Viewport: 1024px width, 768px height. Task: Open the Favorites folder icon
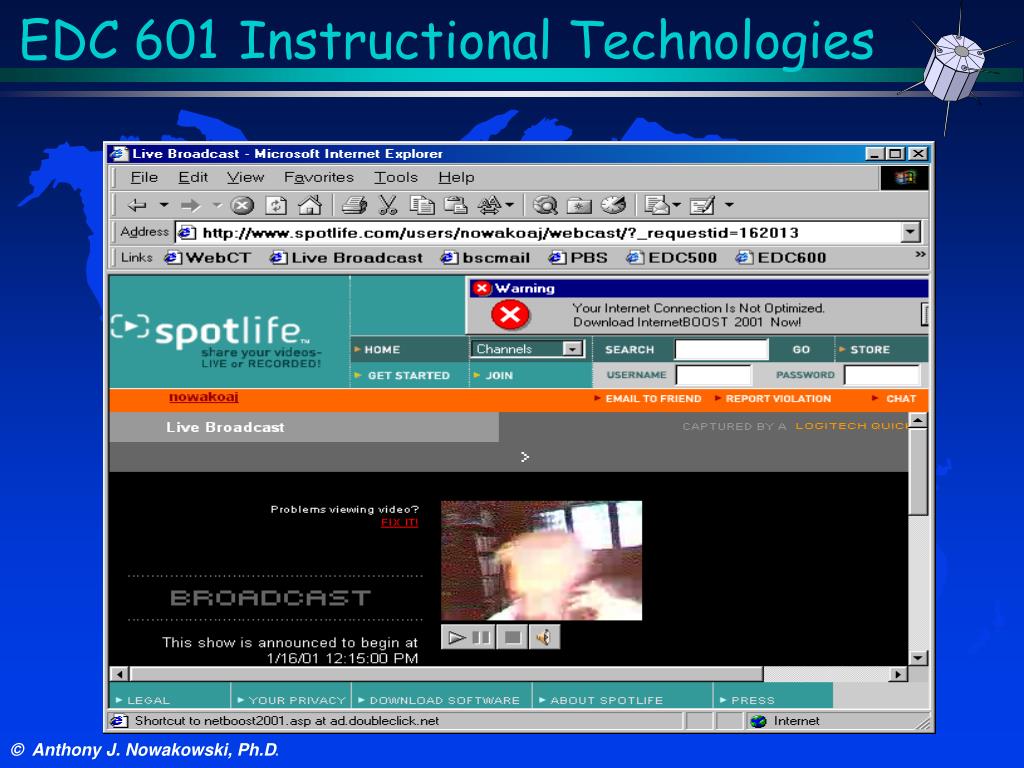[x=579, y=206]
